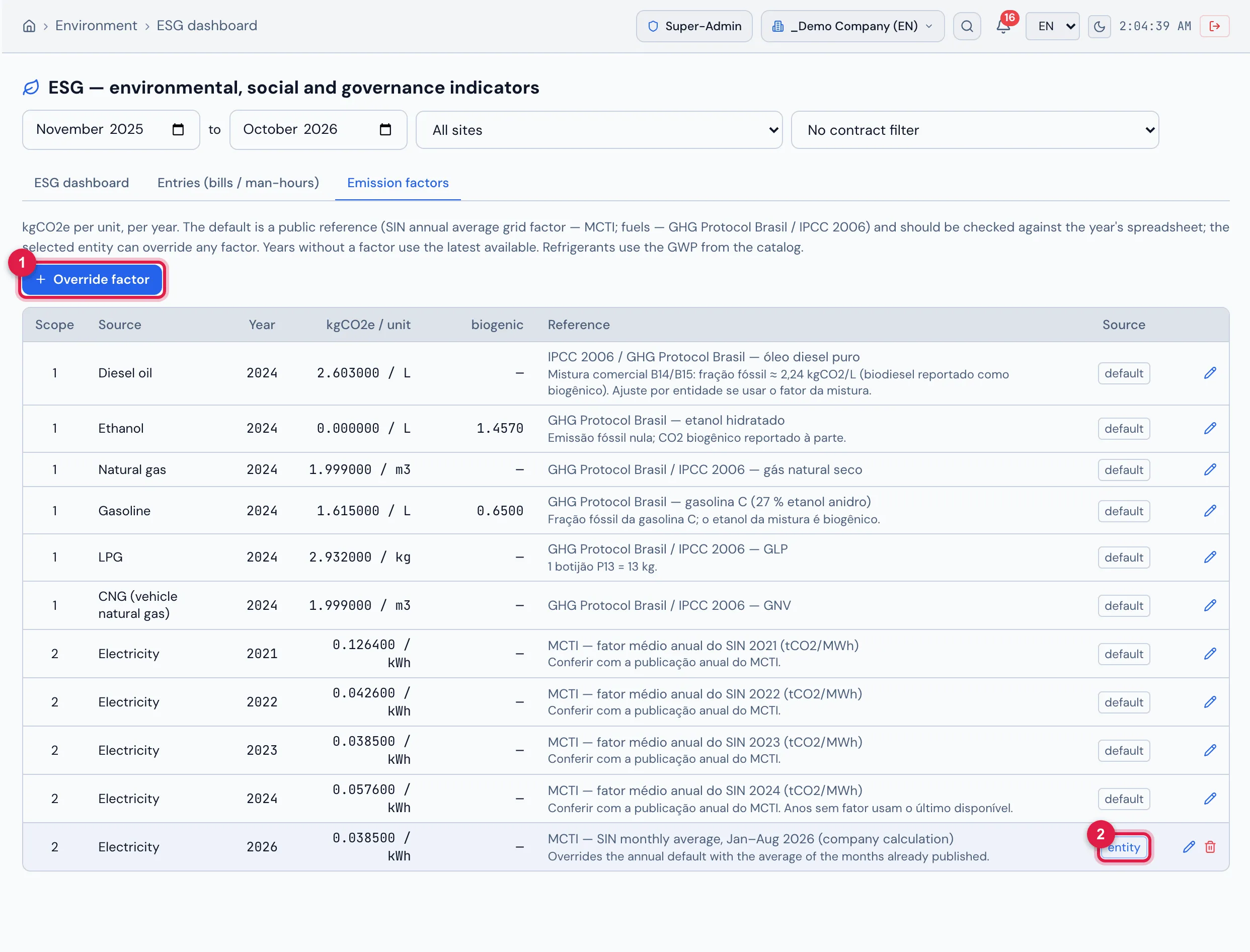Click the Super-Admin role button

click(694, 26)
